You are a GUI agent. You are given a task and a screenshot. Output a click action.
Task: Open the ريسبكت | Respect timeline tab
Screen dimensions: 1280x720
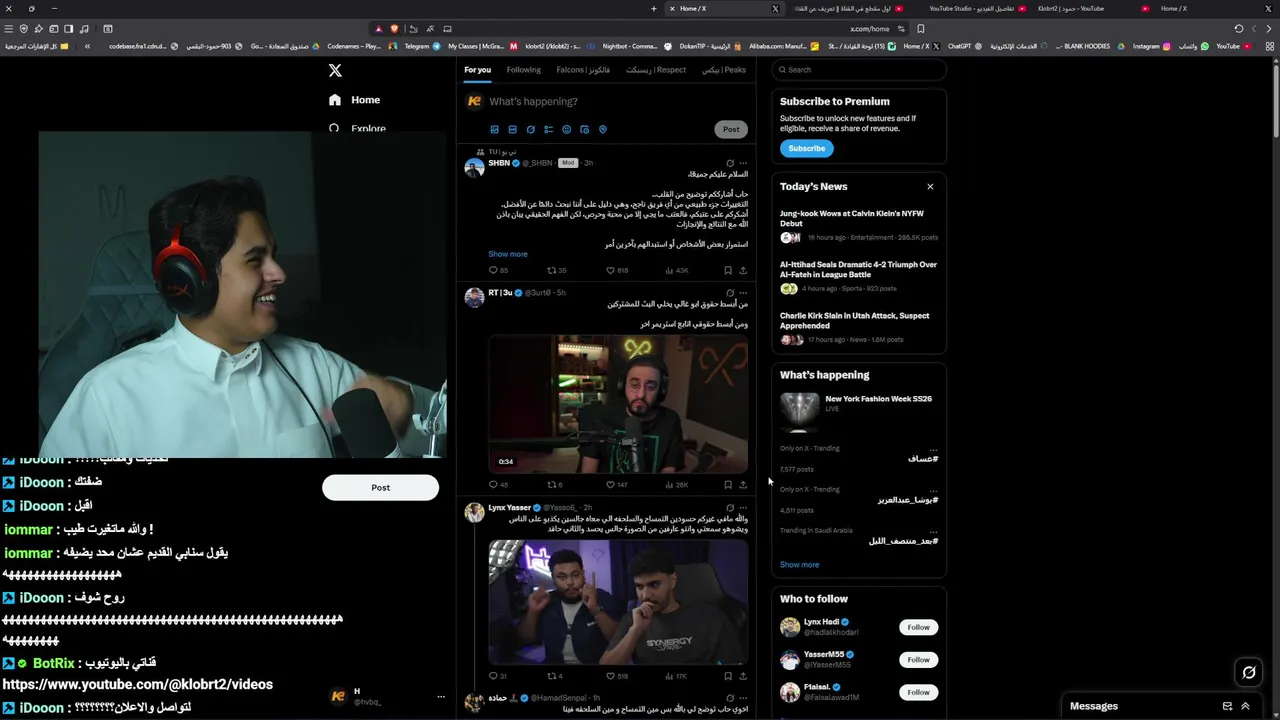[656, 70]
